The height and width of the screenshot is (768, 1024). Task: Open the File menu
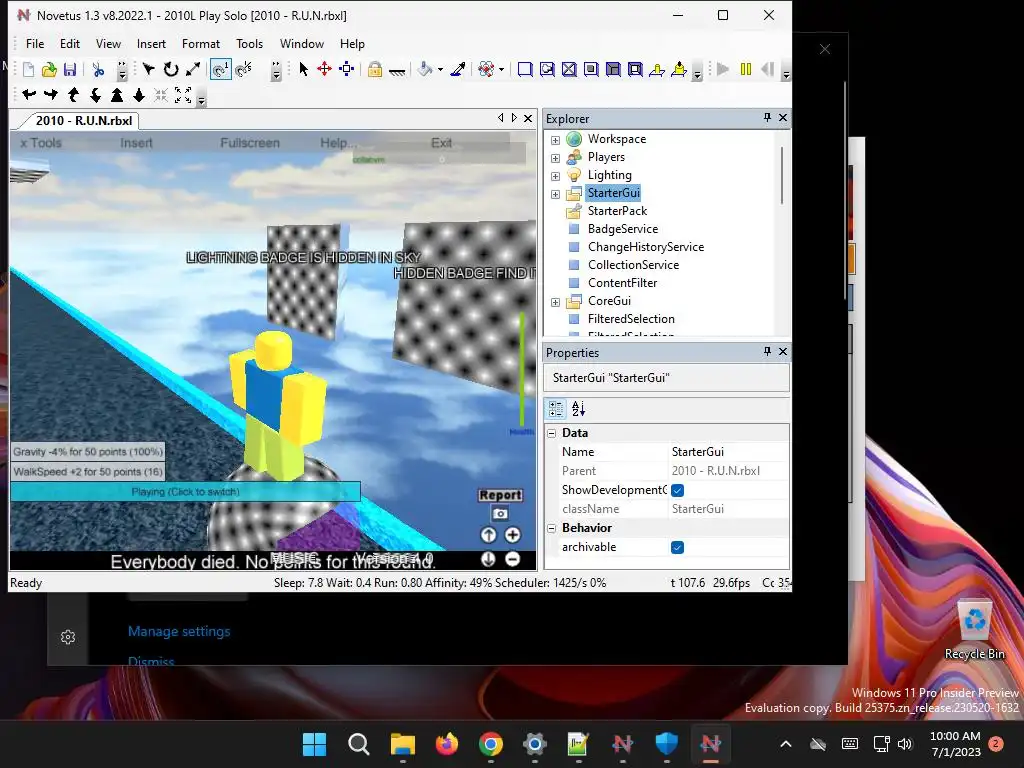coord(35,44)
